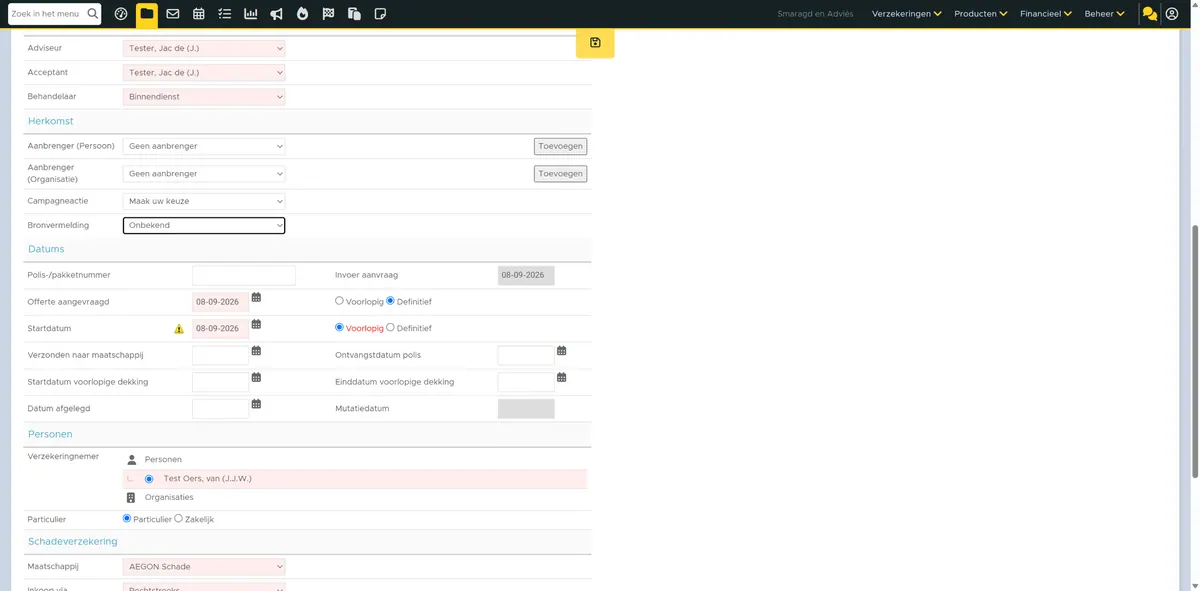The width and height of the screenshot is (1200, 591).
Task: Select the Test Oers, van (J.J.W.) radio button
Action: [x=149, y=479]
